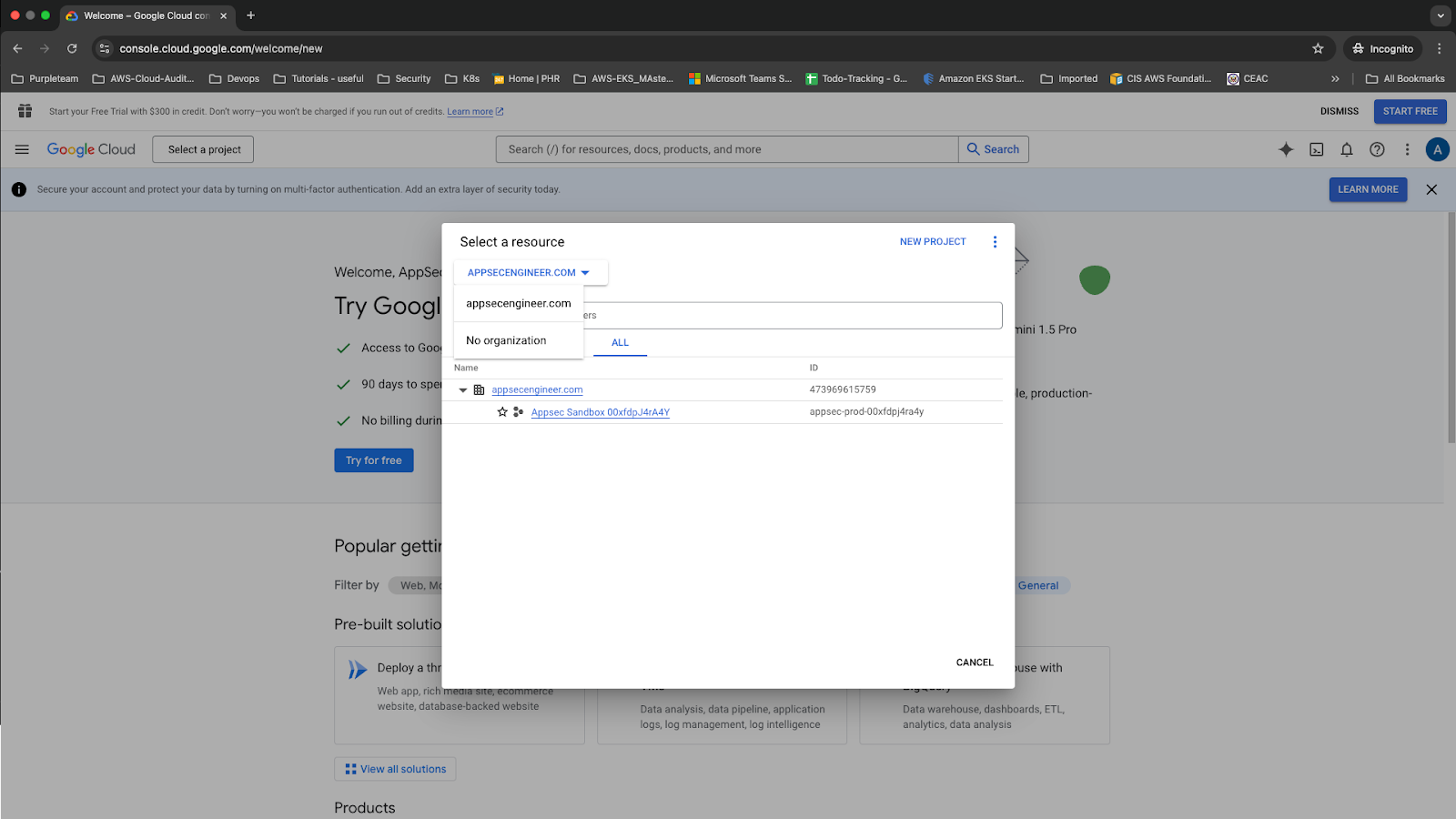Open appsecengineer.com organization link
This screenshot has height=819, width=1456.
pyautogui.click(x=537, y=389)
